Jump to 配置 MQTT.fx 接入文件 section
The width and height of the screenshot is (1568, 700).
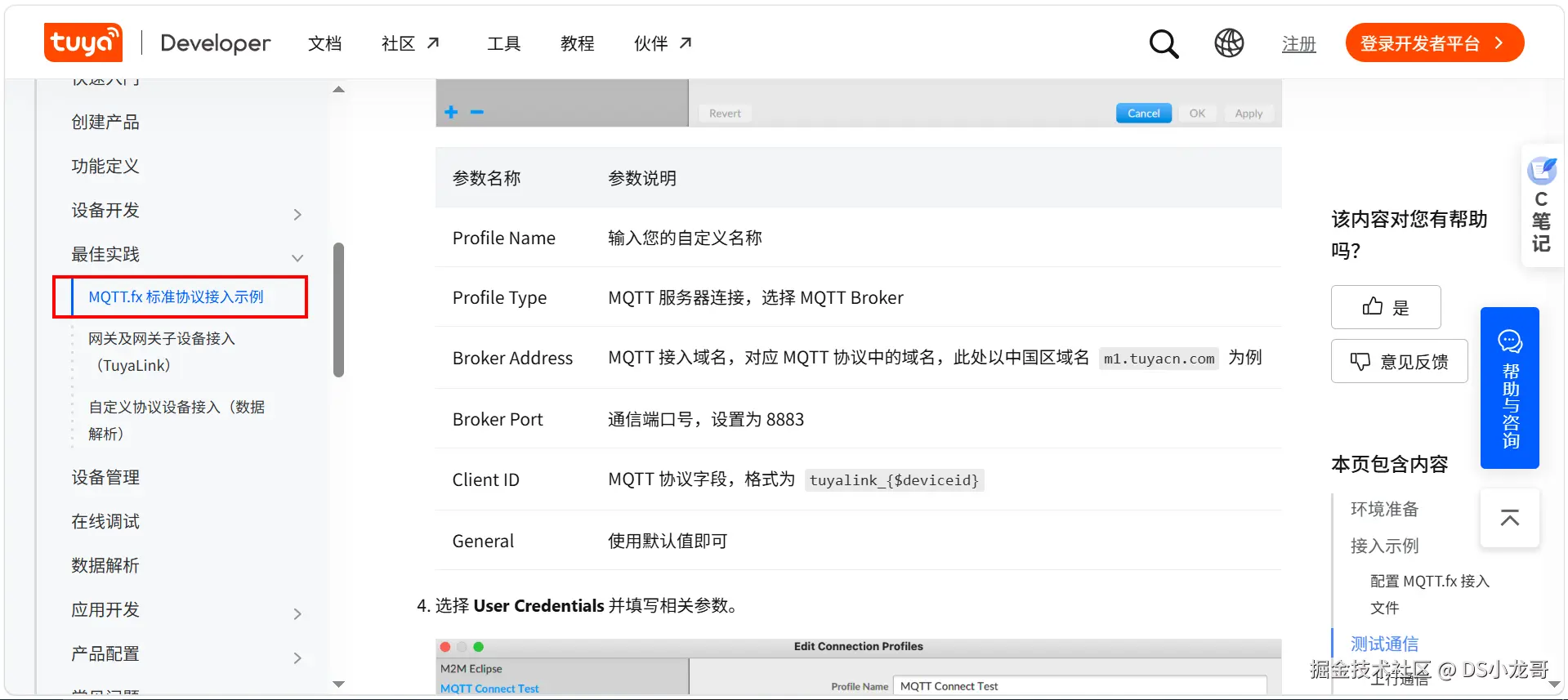click(1429, 594)
